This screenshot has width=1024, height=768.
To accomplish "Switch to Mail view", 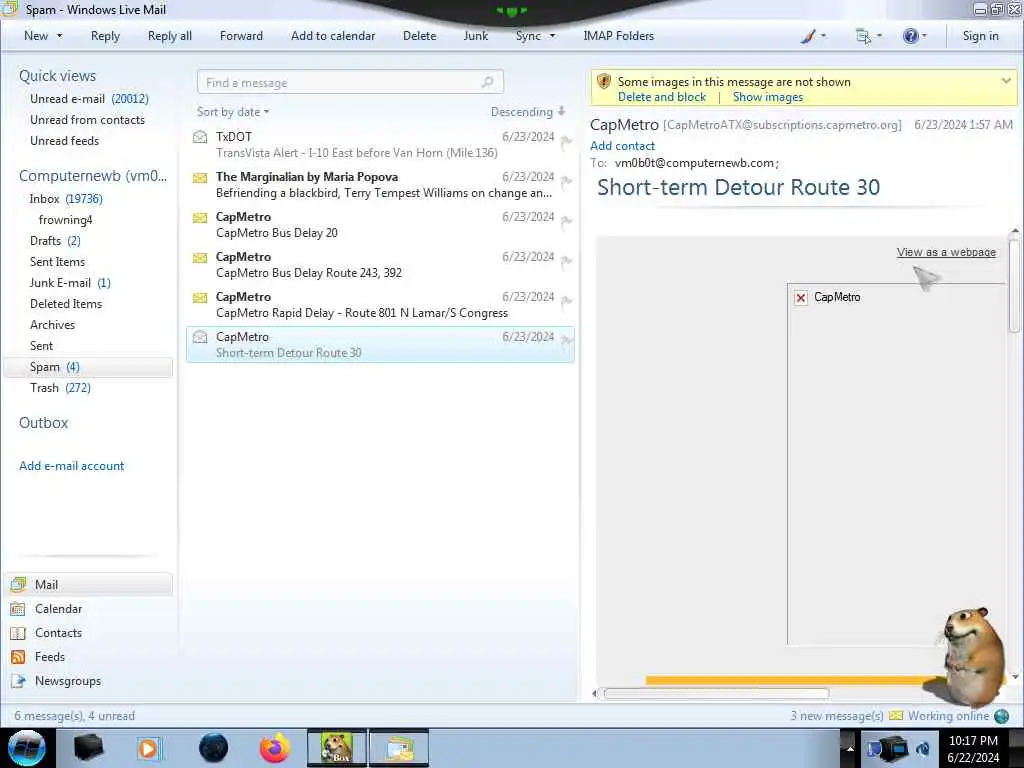I will (89, 584).
